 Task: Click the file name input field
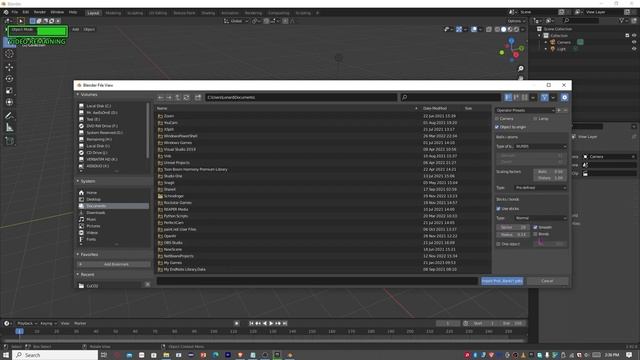point(317,281)
